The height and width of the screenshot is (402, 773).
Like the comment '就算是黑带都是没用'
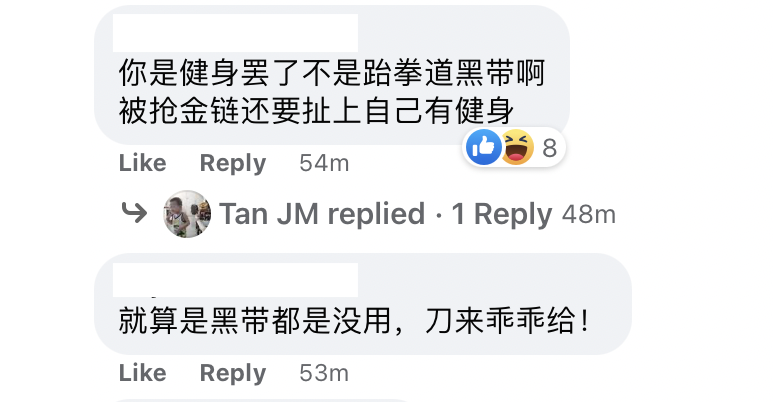point(142,373)
